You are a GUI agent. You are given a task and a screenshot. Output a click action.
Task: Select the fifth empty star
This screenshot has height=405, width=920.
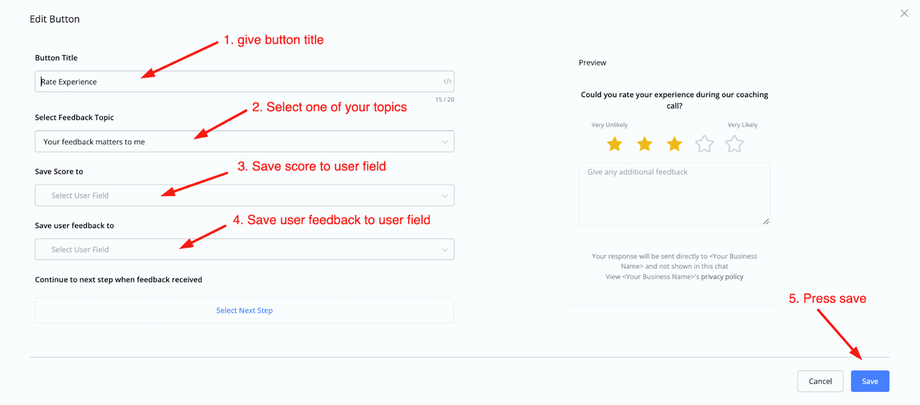[x=734, y=144]
